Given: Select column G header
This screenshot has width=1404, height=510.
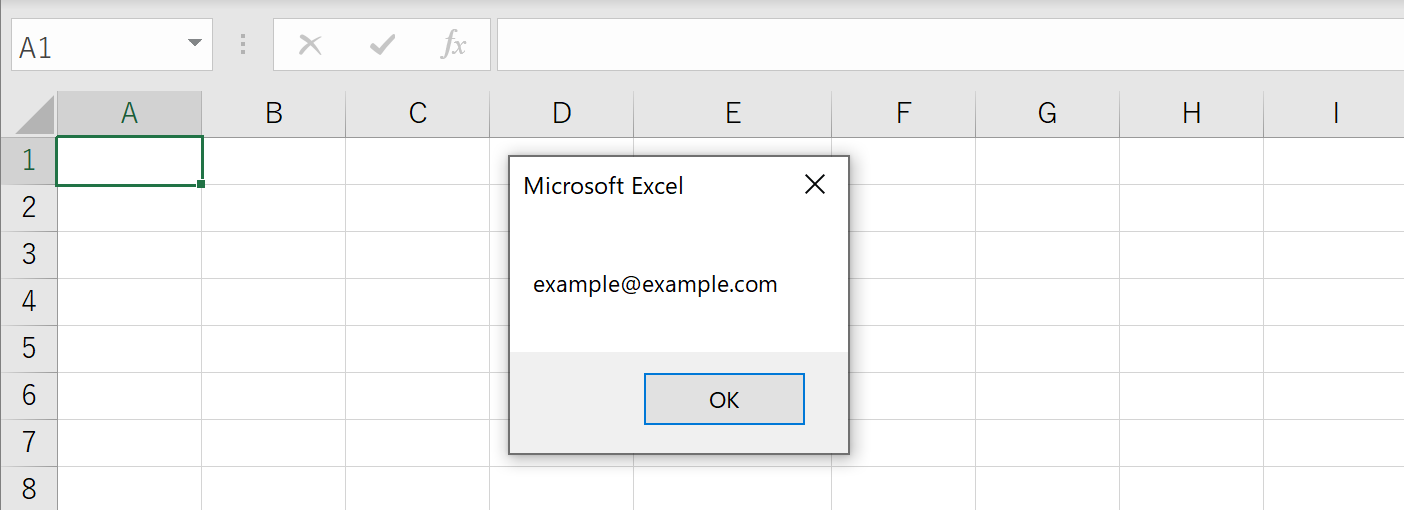Looking at the screenshot, I should [x=1047, y=114].
